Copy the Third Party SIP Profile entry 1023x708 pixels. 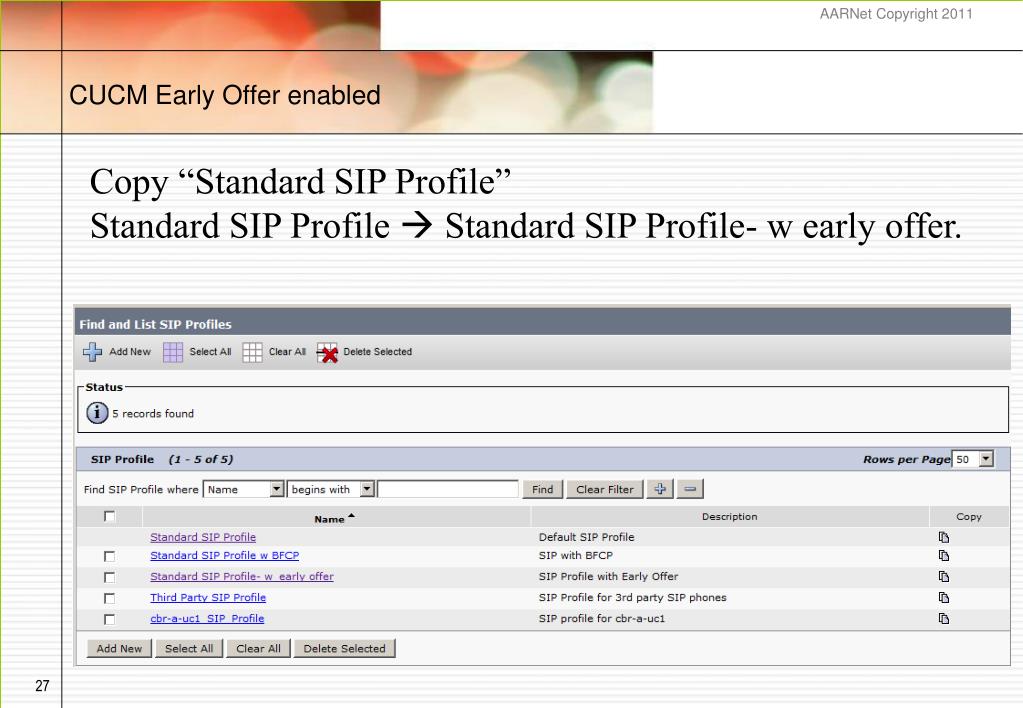click(943, 597)
